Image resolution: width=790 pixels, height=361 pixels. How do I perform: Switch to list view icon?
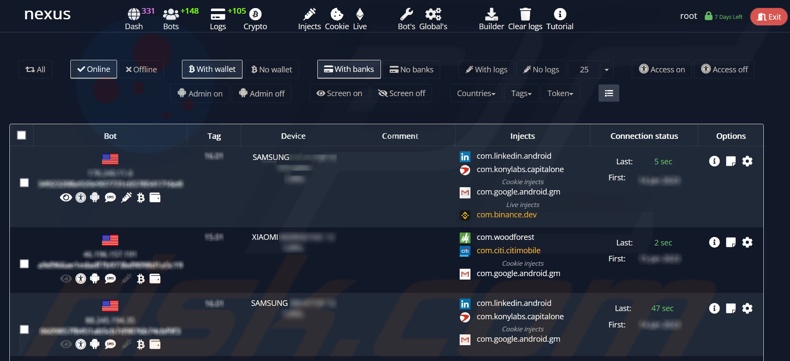pyautogui.click(x=609, y=93)
